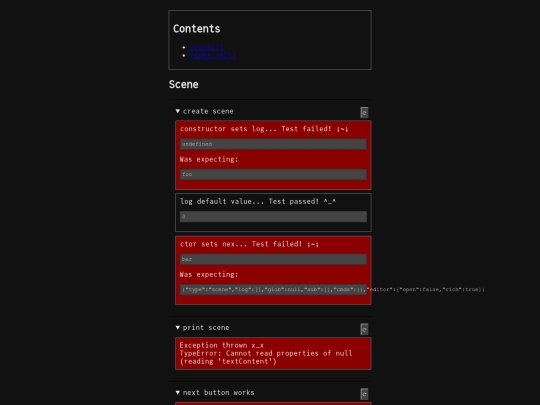This screenshot has width=540, height=405.
Task: Click the 'undefined' result value box
Action: click(x=273, y=144)
